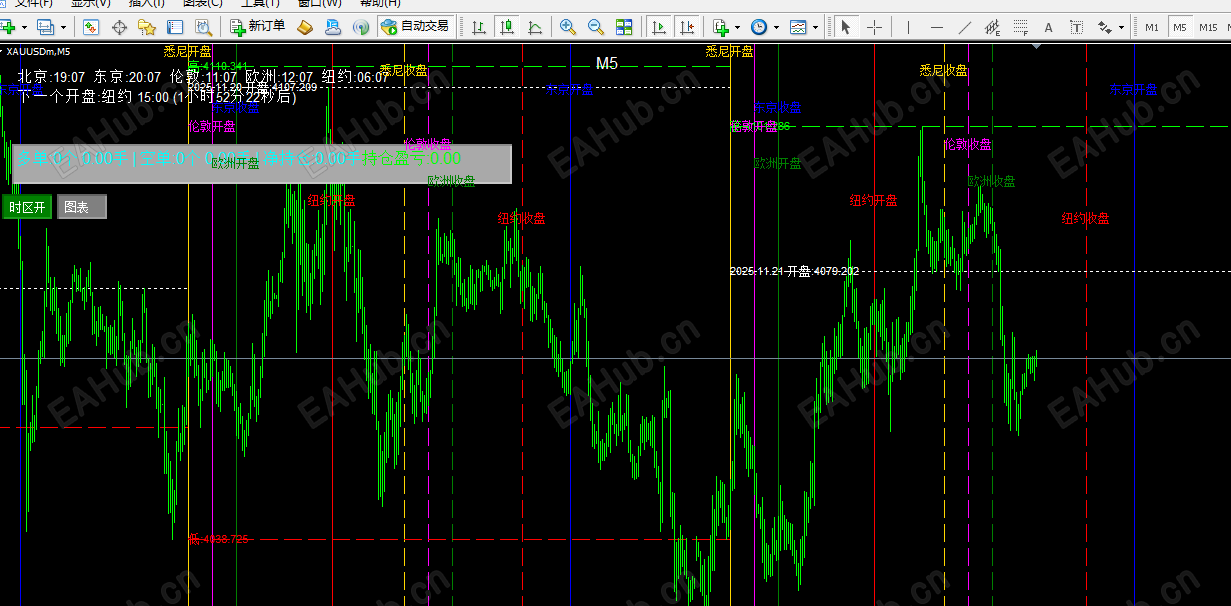1231x606 pixels.
Task: Click the gray position summary panel
Action: point(261,164)
